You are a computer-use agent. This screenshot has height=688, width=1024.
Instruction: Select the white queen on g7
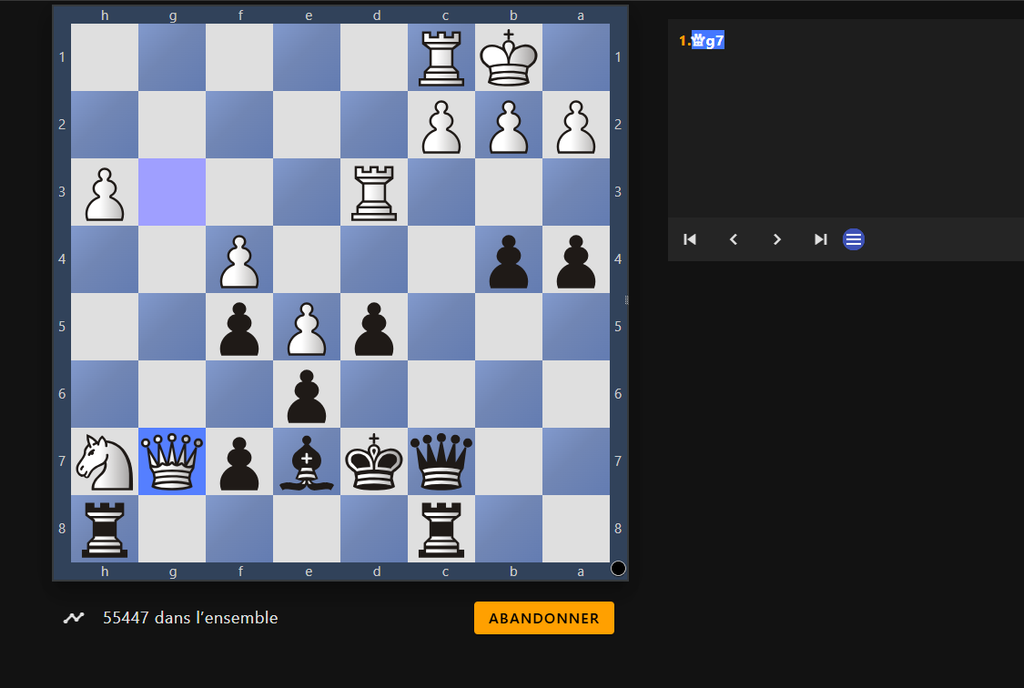172,462
